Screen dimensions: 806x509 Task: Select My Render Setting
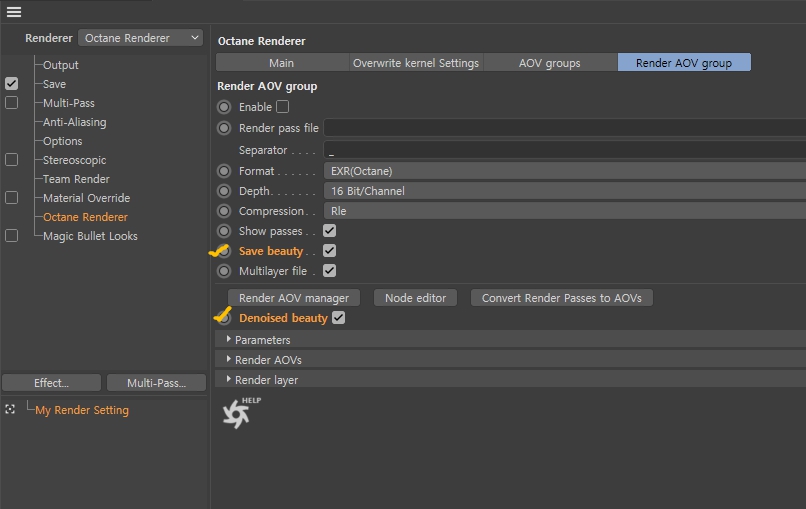click(x=82, y=410)
